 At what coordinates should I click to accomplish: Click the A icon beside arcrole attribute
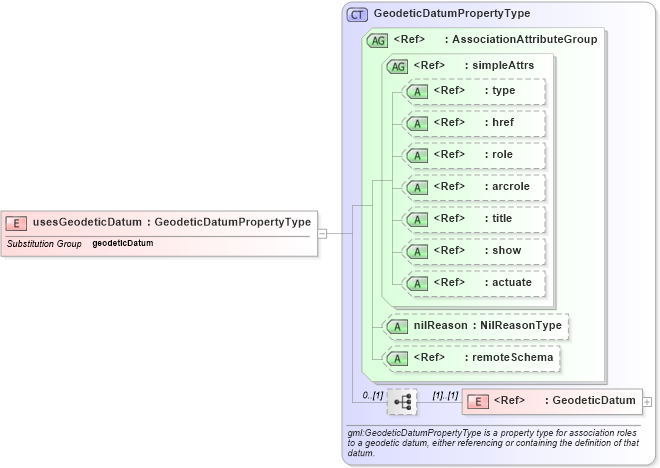coord(417,187)
